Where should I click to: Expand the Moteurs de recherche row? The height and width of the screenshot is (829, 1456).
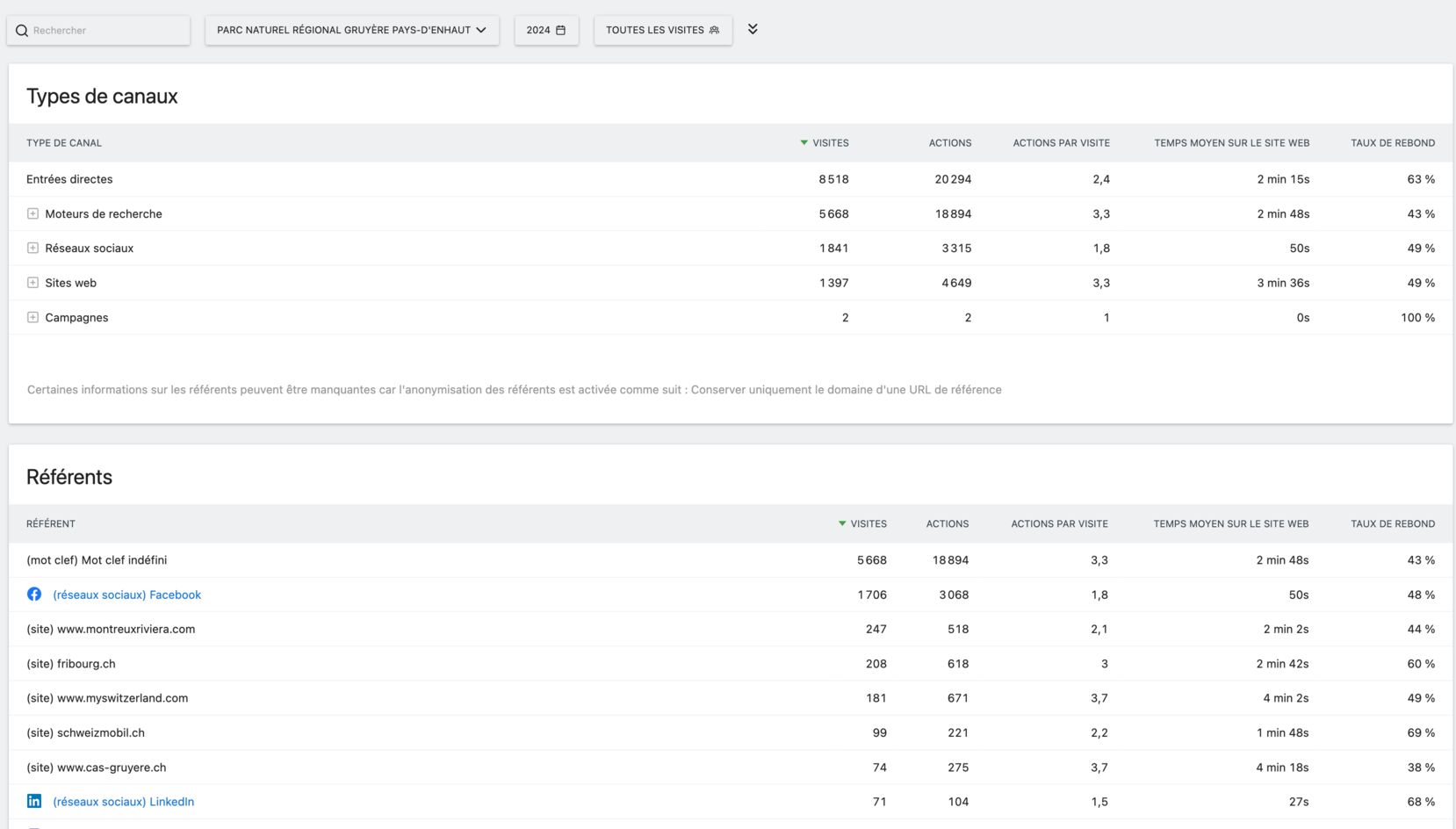click(32, 213)
